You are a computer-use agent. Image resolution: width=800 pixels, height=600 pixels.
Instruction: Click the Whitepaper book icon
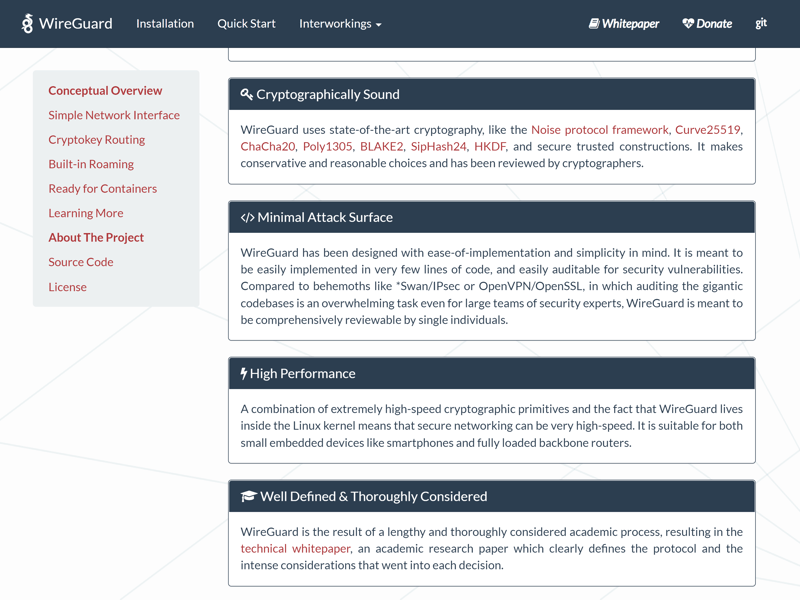pyautogui.click(x=594, y=23)
